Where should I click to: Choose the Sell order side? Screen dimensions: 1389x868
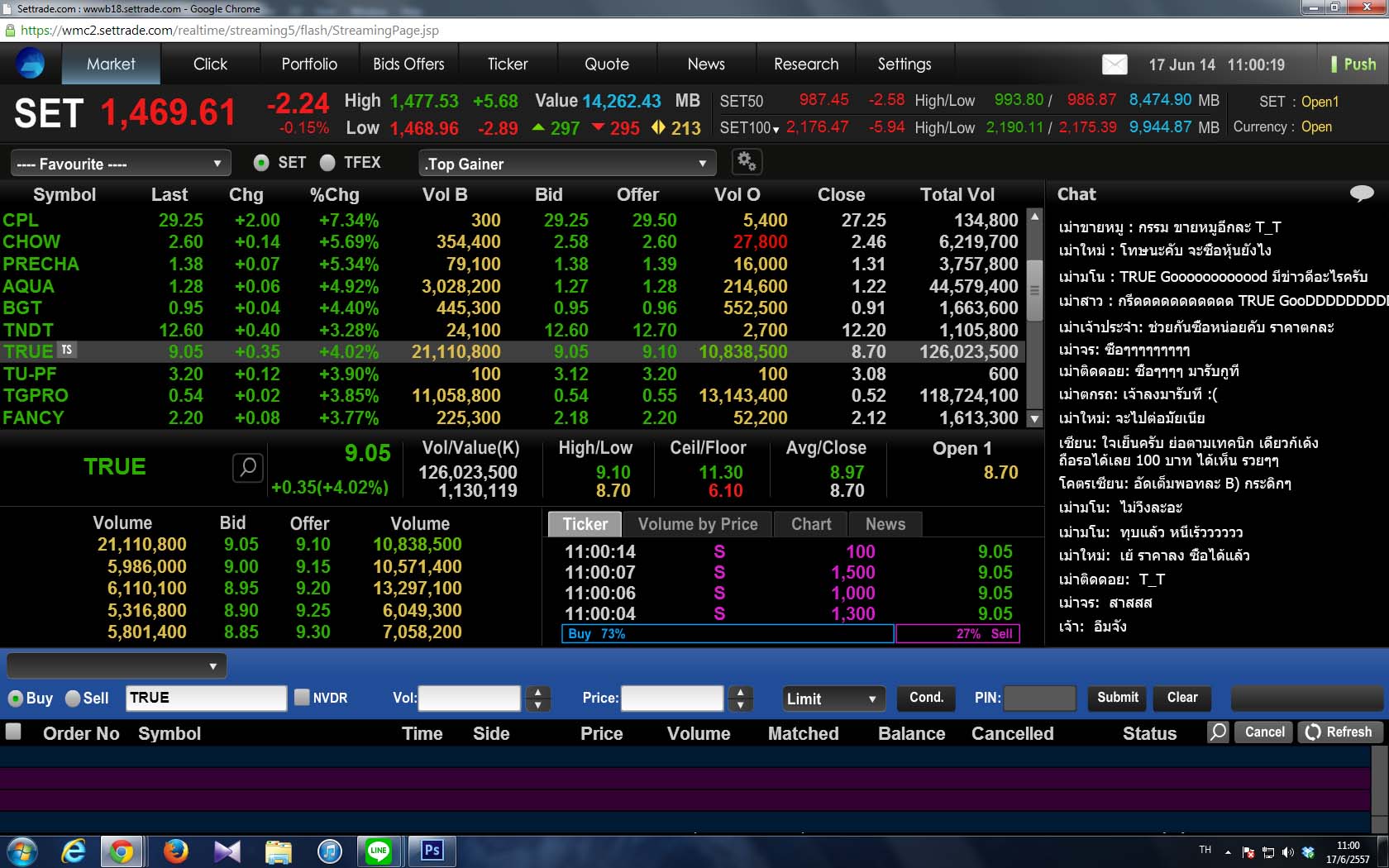click(73, 699)
